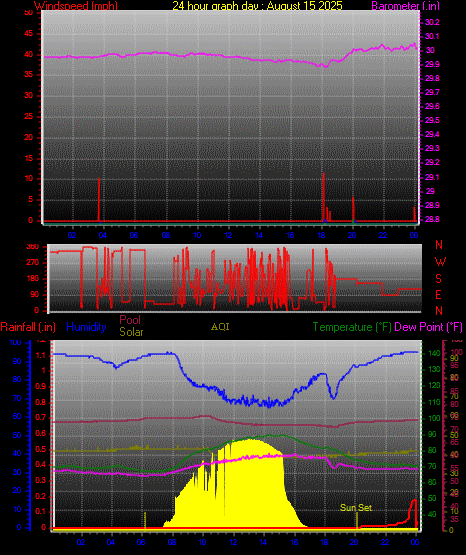This screenshot has height=555, width=466.
Task: Click wind direction axis value "360"
Action: 33,247
